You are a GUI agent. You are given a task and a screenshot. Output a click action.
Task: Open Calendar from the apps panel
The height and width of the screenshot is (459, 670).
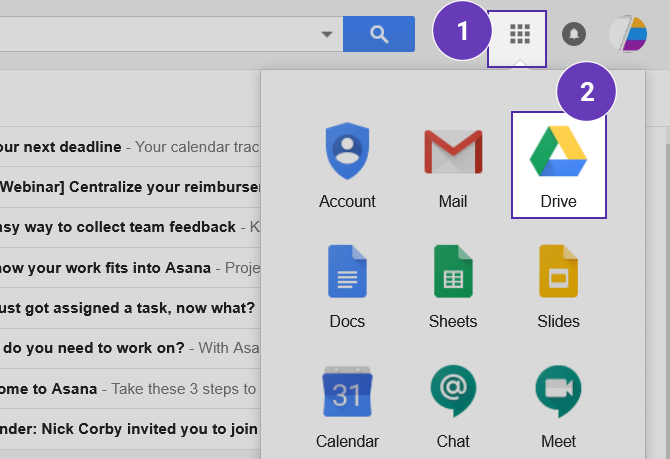[347, 406]
